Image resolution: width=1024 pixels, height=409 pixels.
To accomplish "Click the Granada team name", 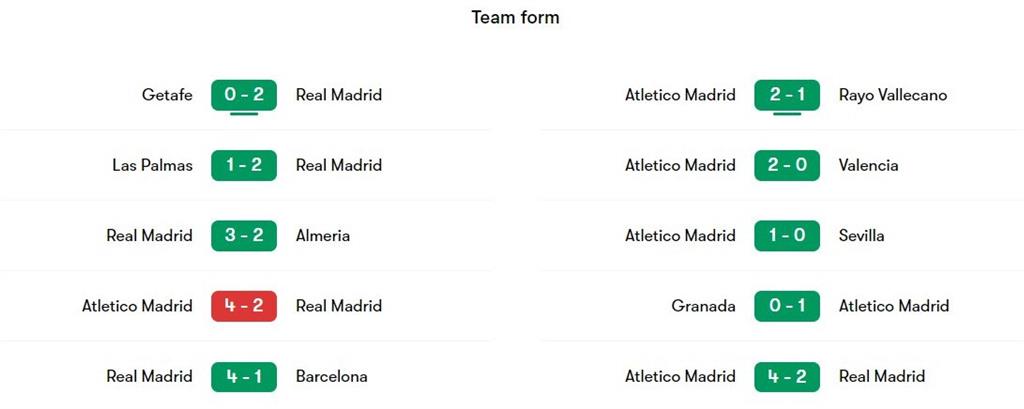I will pos(703,306).
